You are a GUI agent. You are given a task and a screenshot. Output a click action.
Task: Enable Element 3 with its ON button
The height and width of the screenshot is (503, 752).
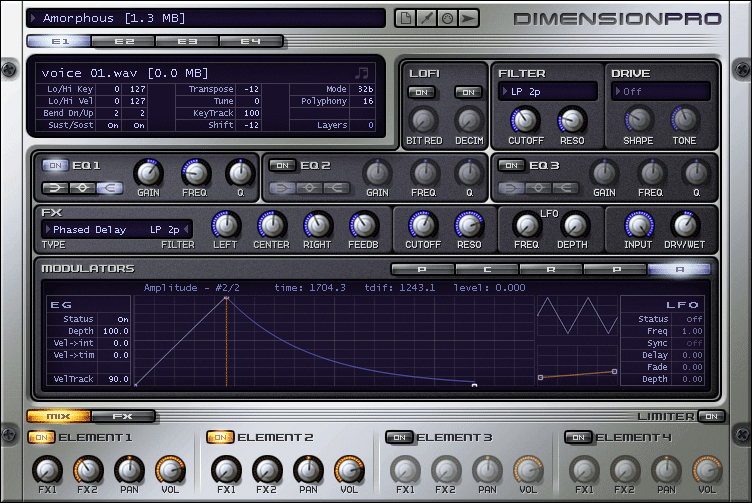point(400,437)
